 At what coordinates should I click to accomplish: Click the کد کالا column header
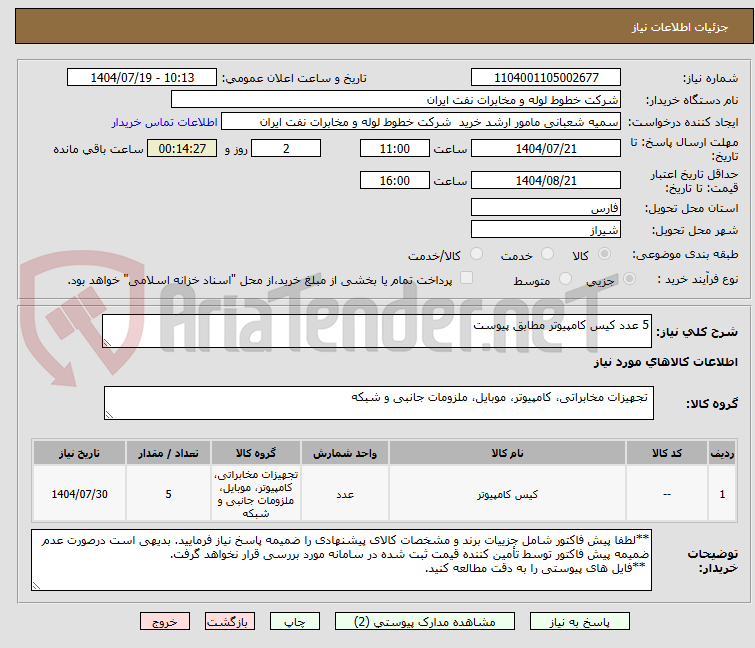(667, 453)
